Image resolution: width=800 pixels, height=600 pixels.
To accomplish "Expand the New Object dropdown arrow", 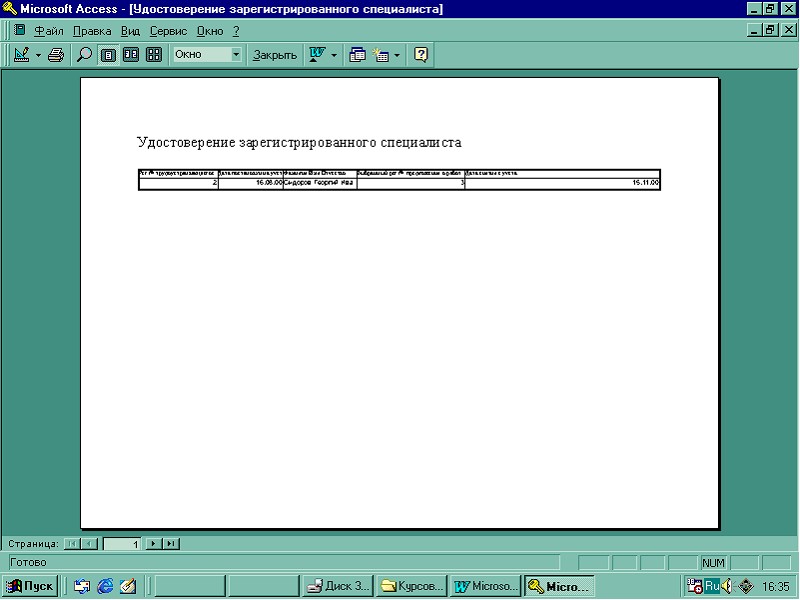I will point(397,55).
